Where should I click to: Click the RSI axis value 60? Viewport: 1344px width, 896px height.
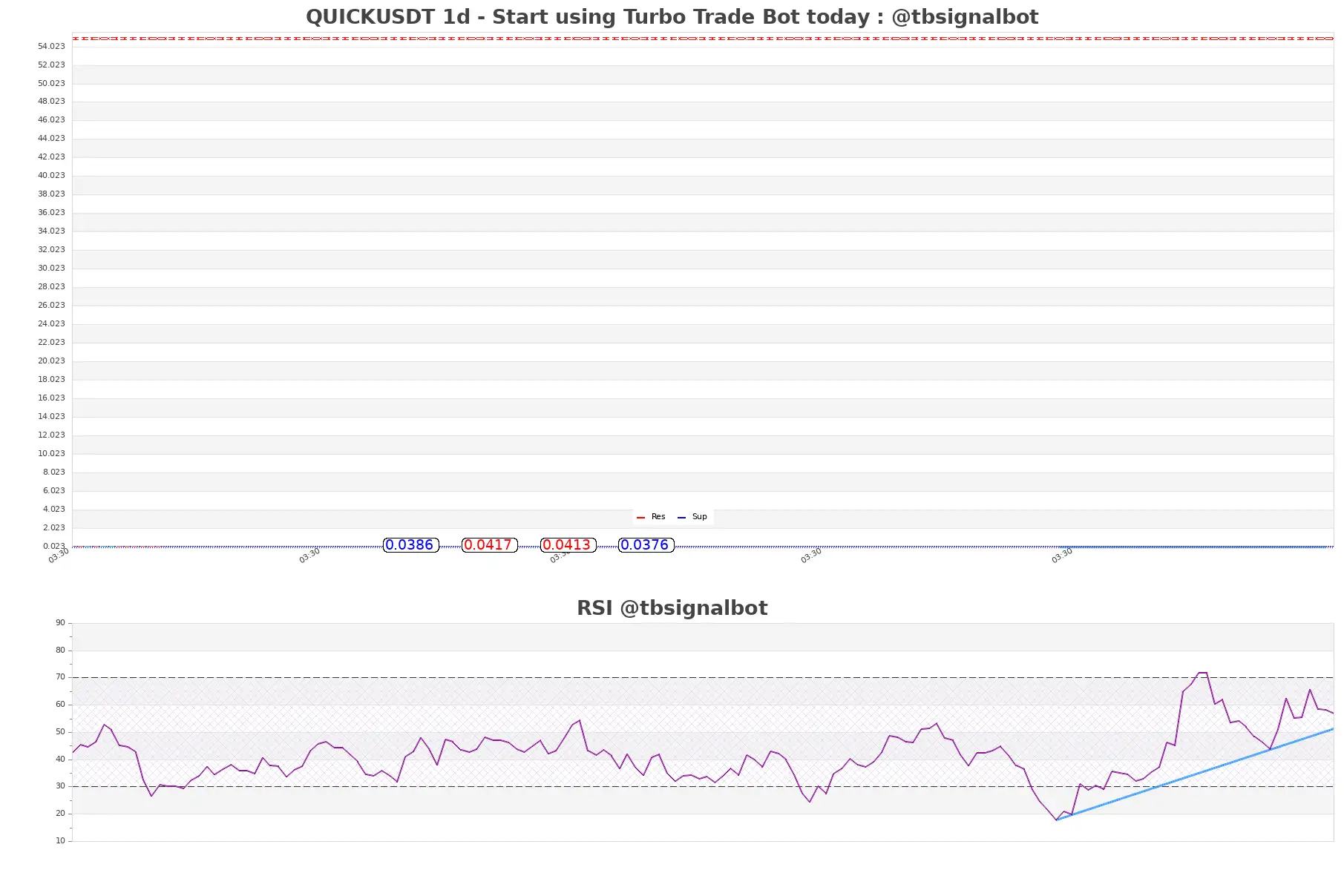click(60, 705)
